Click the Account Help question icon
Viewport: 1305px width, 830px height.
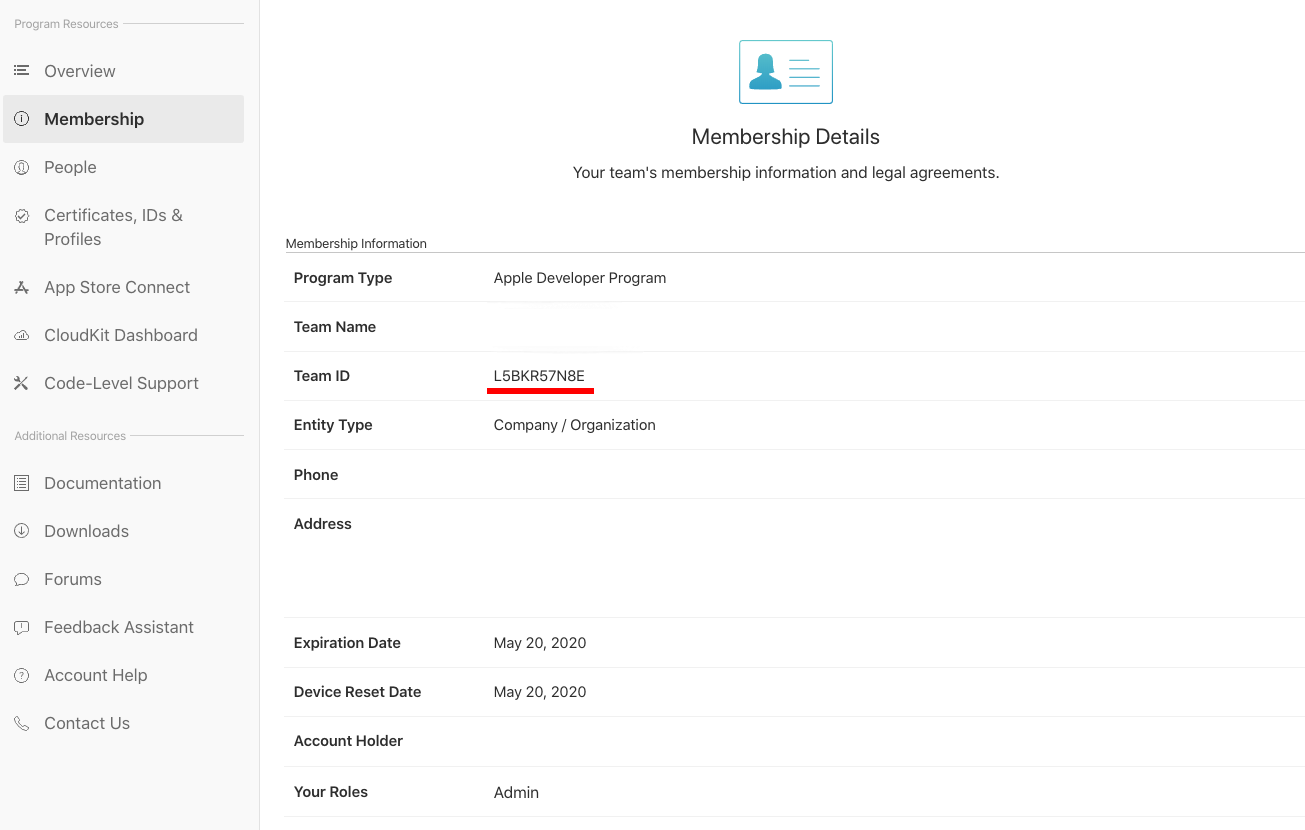(21, 675)
